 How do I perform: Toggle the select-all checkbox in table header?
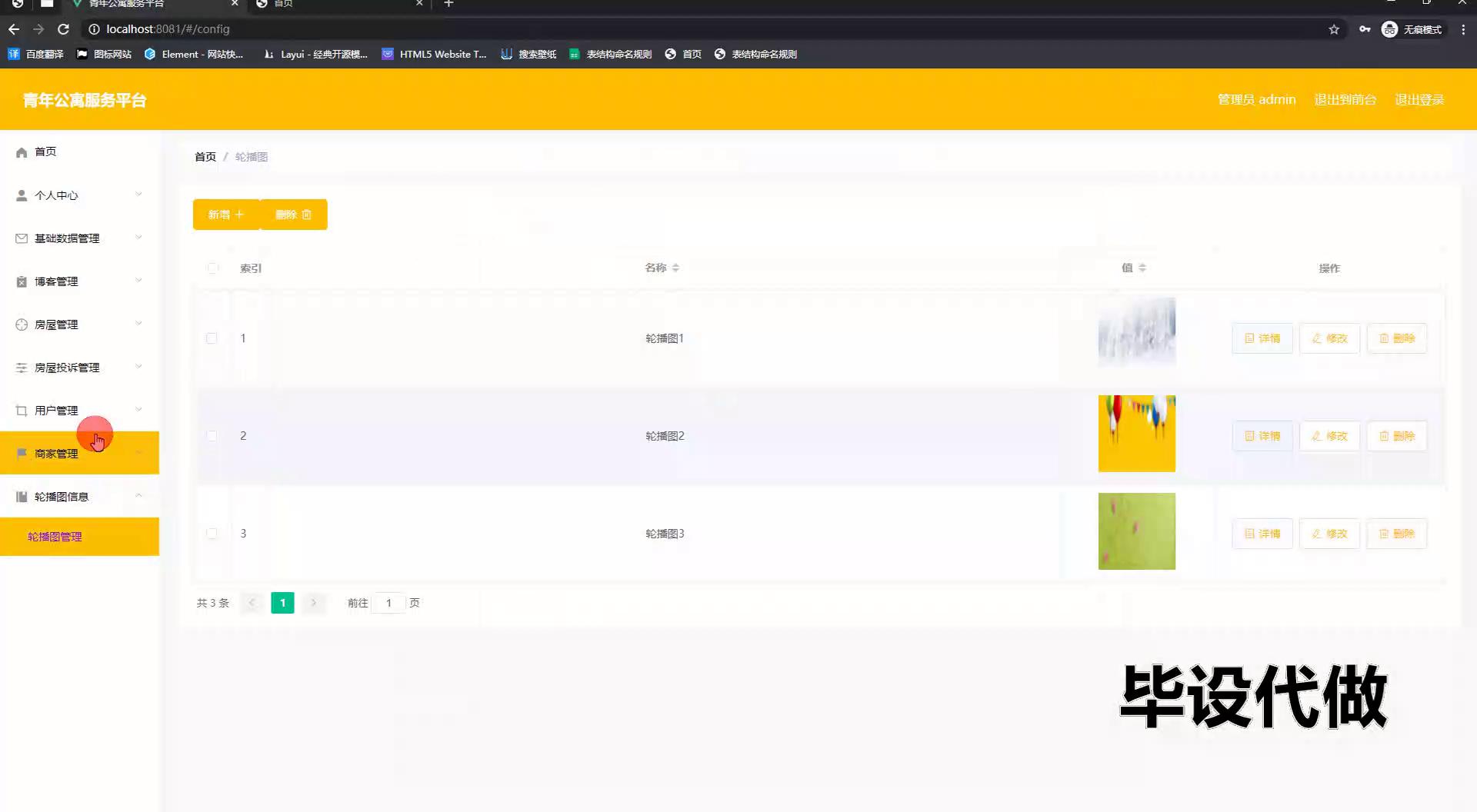coord(212,268)
